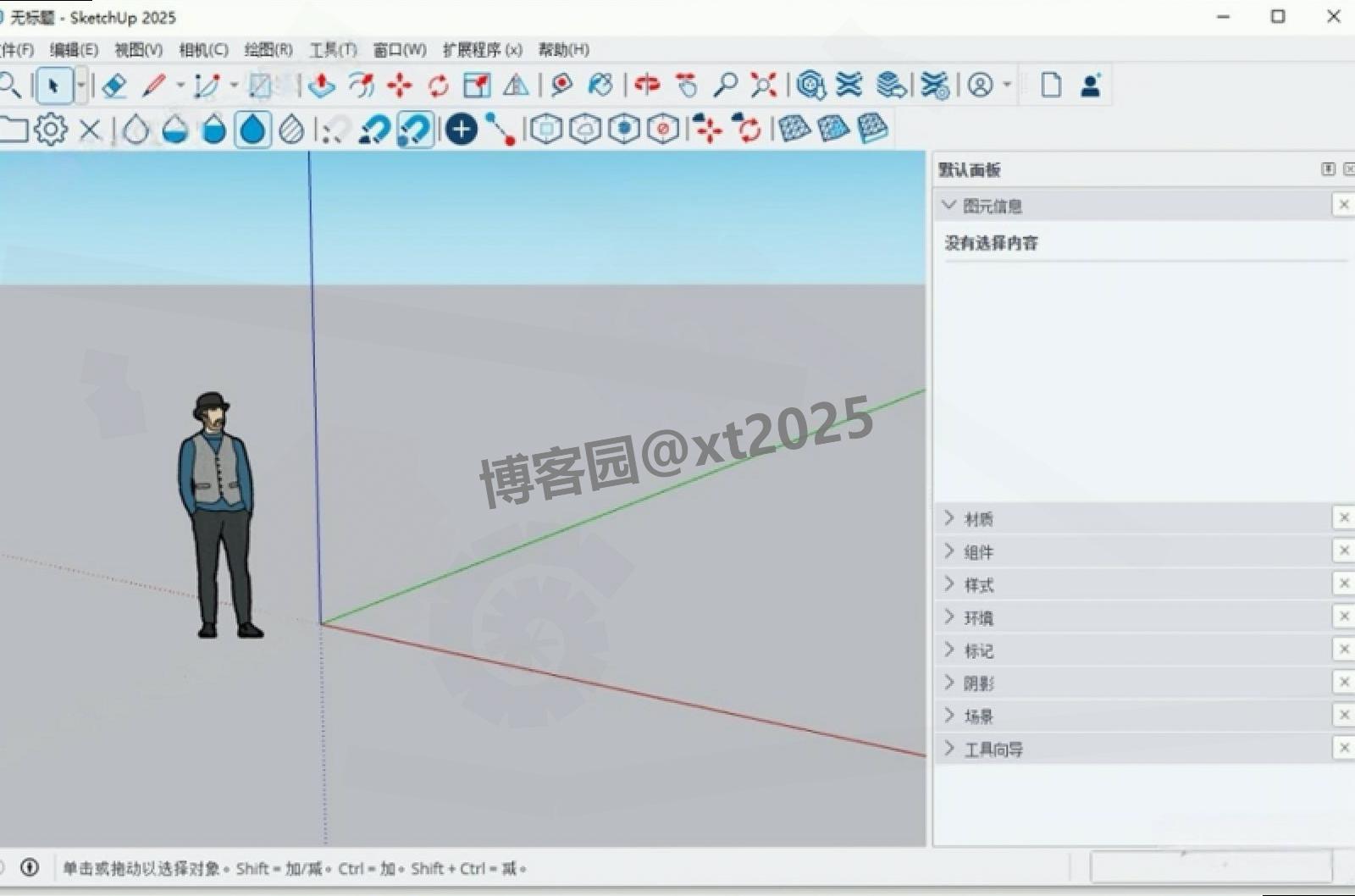Click the folder icon in second toolbar
Viewport: 1355px width, 896px height.
click(x=13, y=130)
